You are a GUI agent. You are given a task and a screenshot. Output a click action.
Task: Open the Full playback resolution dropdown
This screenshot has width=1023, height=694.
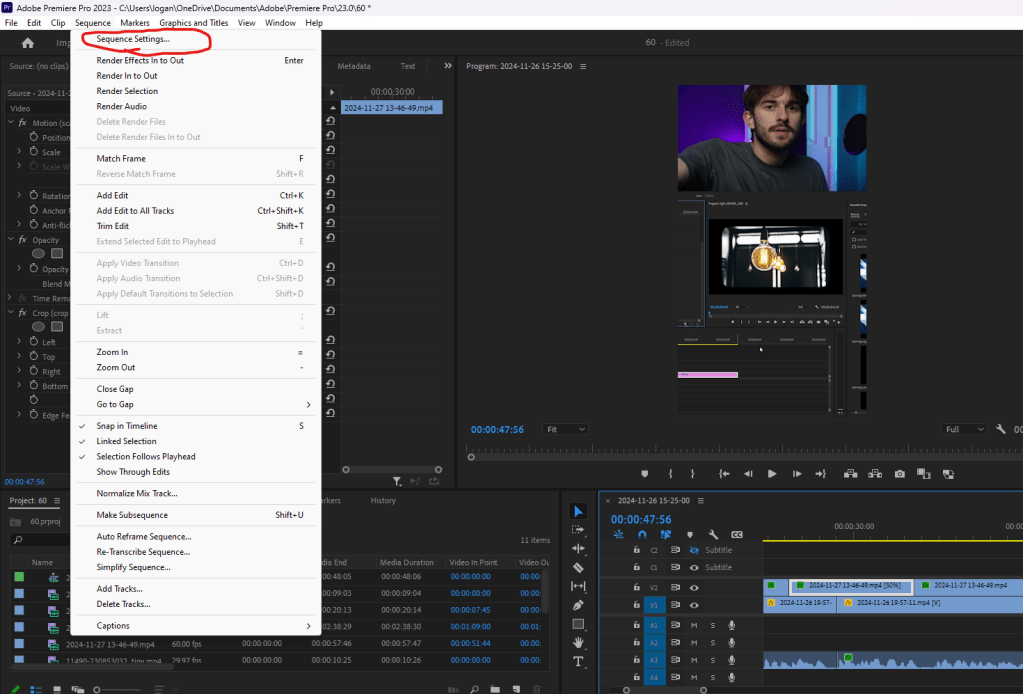coord(964,429)
